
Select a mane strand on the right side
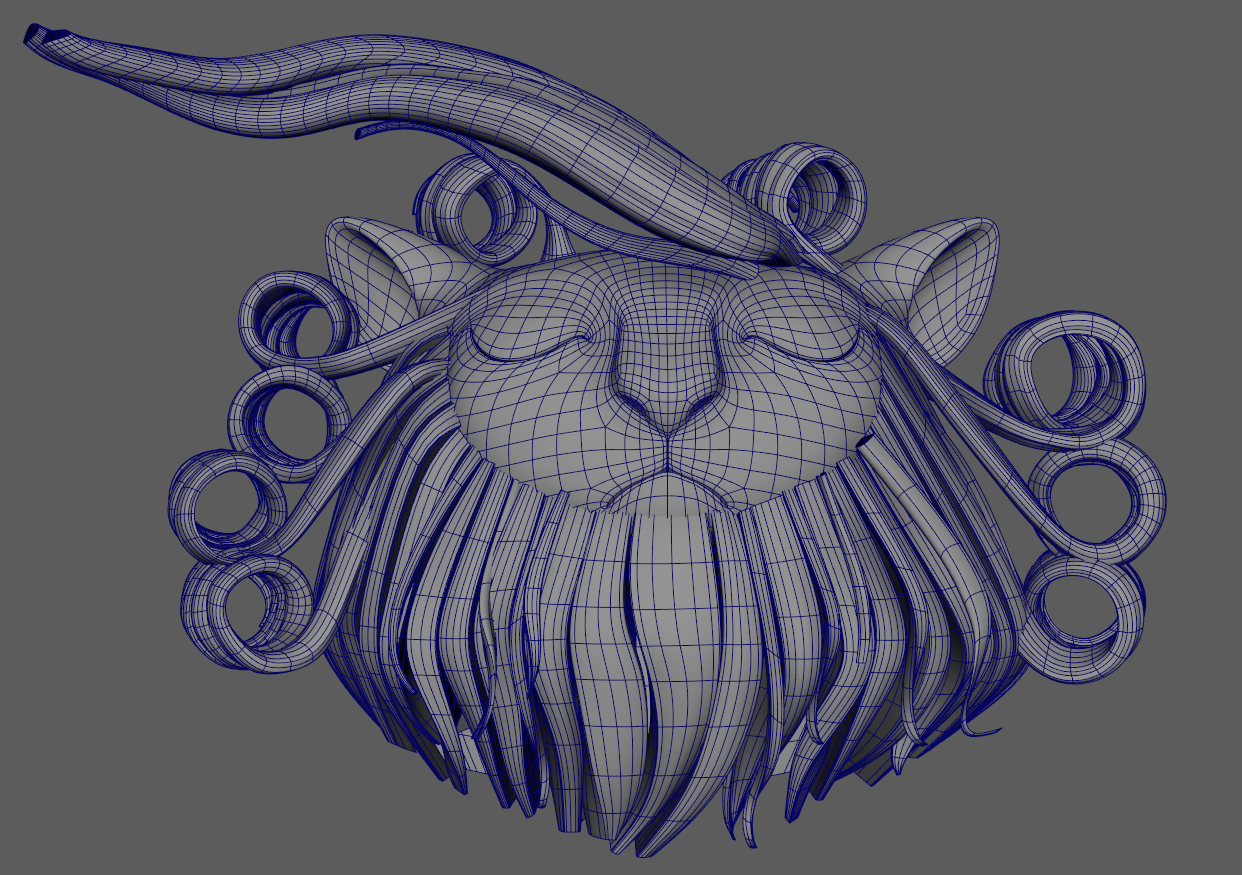pyautogui.click(x=900, y=600)
